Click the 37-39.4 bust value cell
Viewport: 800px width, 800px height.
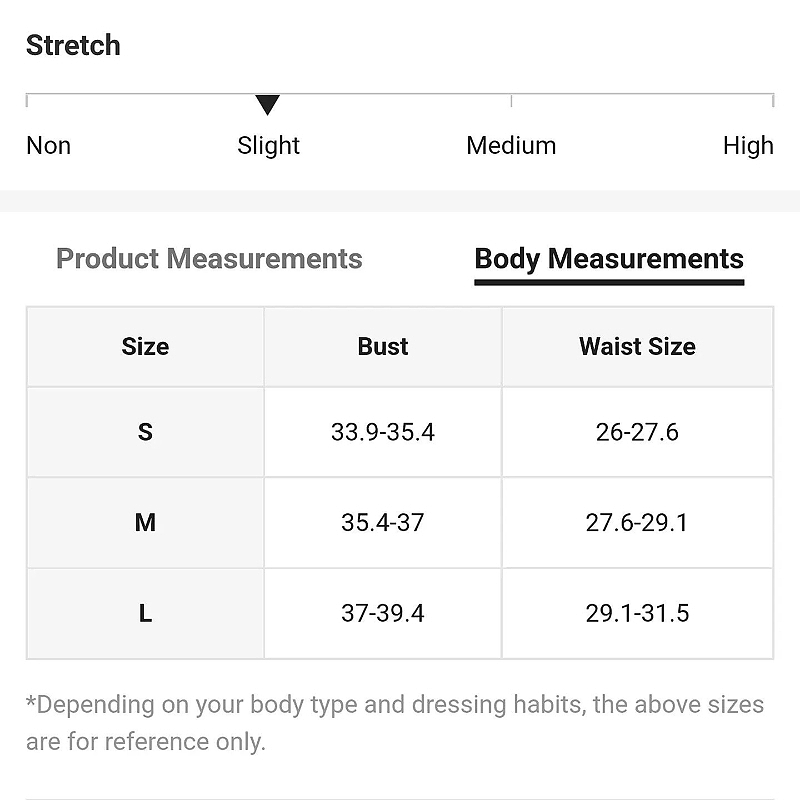click(383, 613)
